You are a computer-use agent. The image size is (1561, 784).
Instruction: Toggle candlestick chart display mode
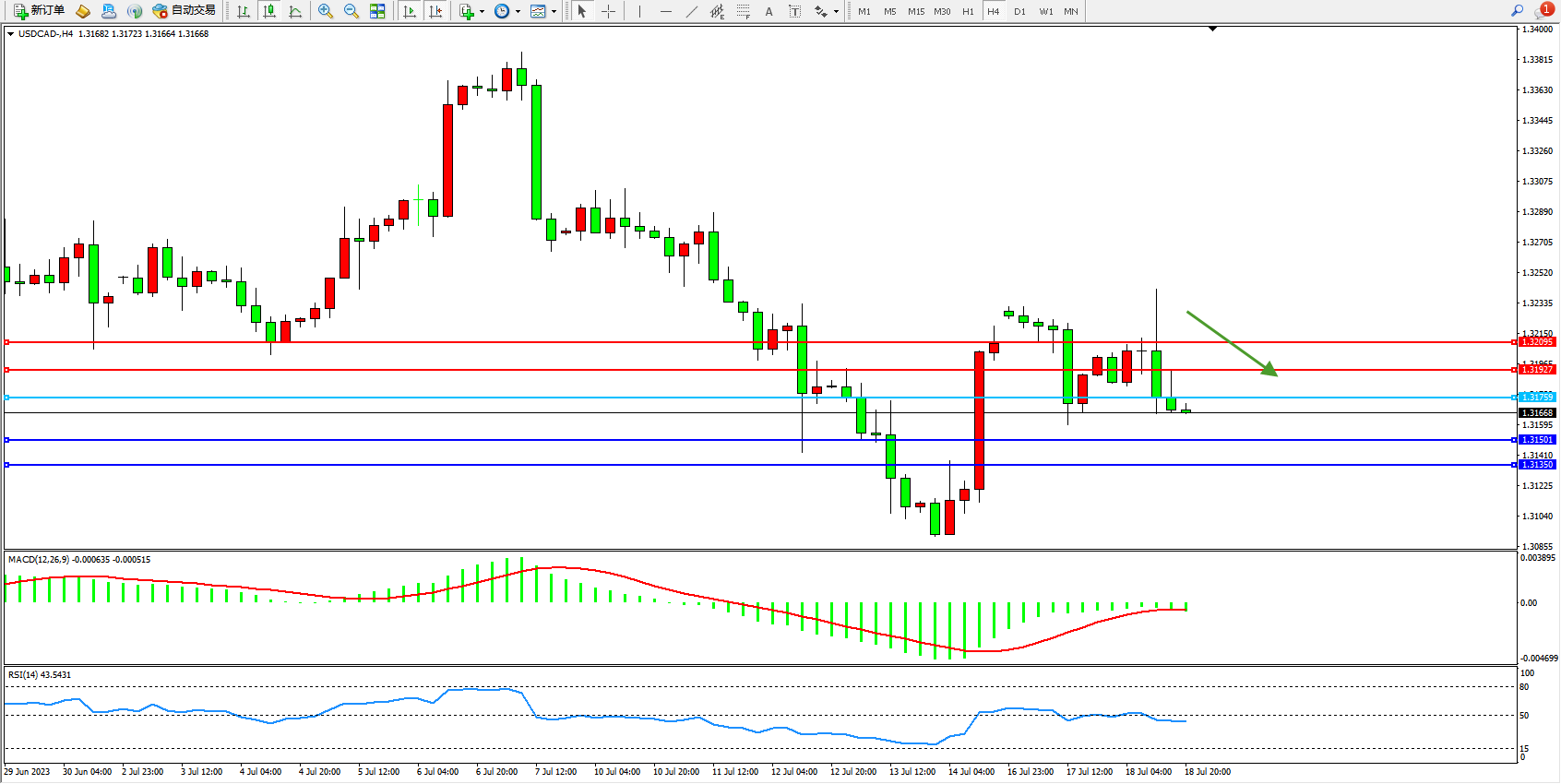269,11
